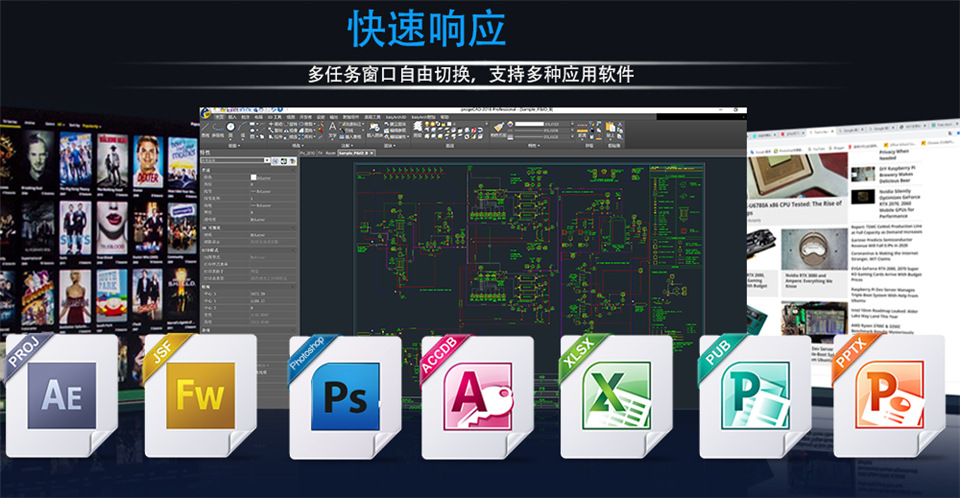960x498 pixels.
Task: Open 'EVGA GeForce RTX 2080, 2070 Super' link
Action: (886, 274)
